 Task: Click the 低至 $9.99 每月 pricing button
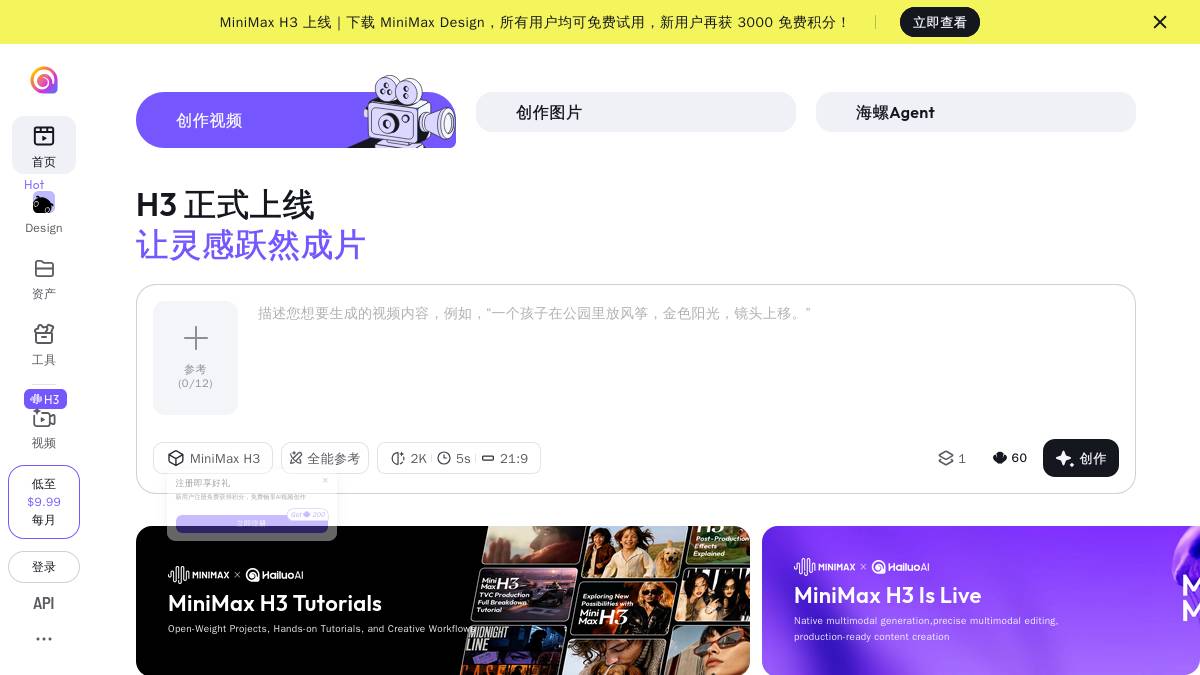44,502
